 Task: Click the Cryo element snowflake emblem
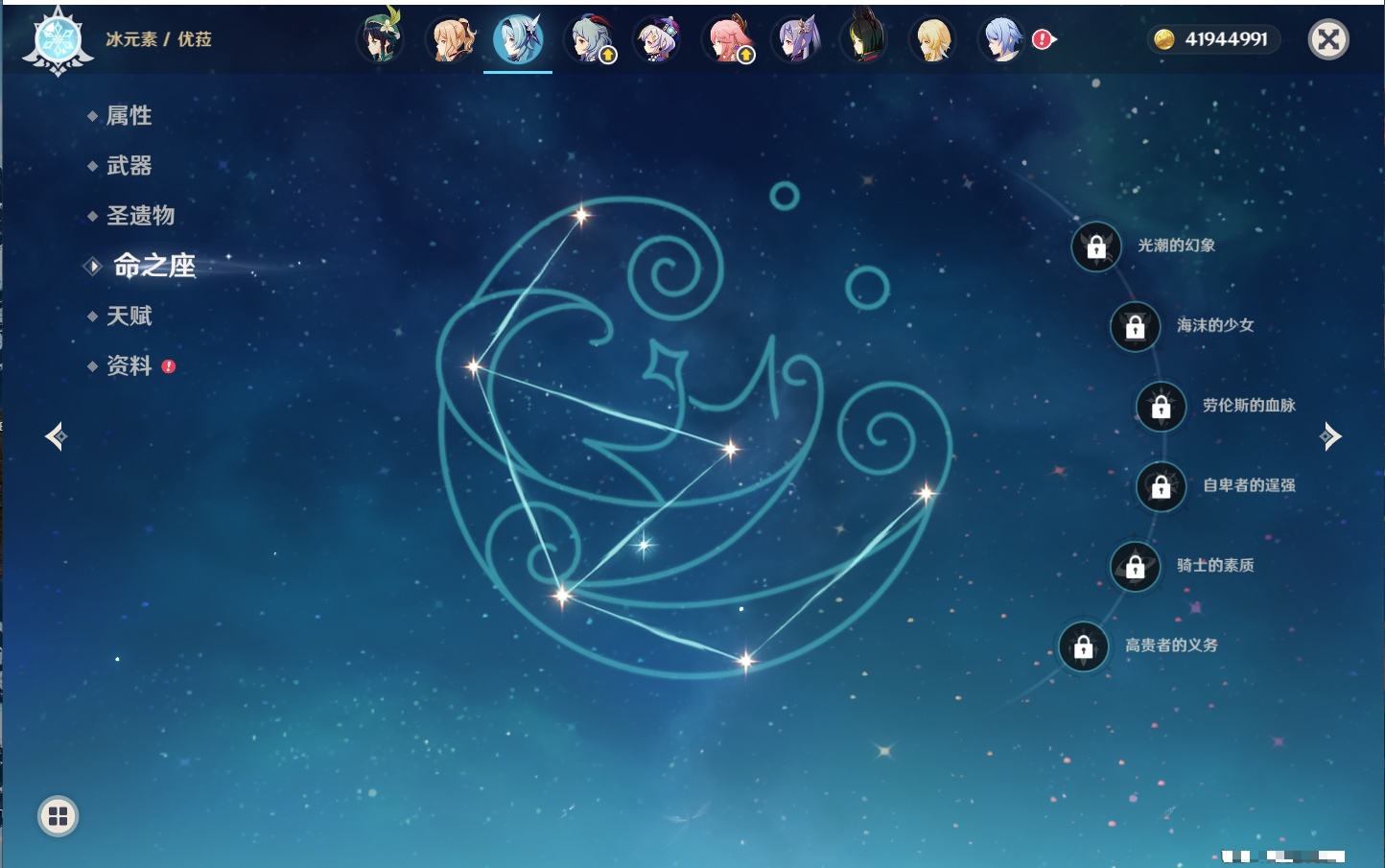[59, 41]
